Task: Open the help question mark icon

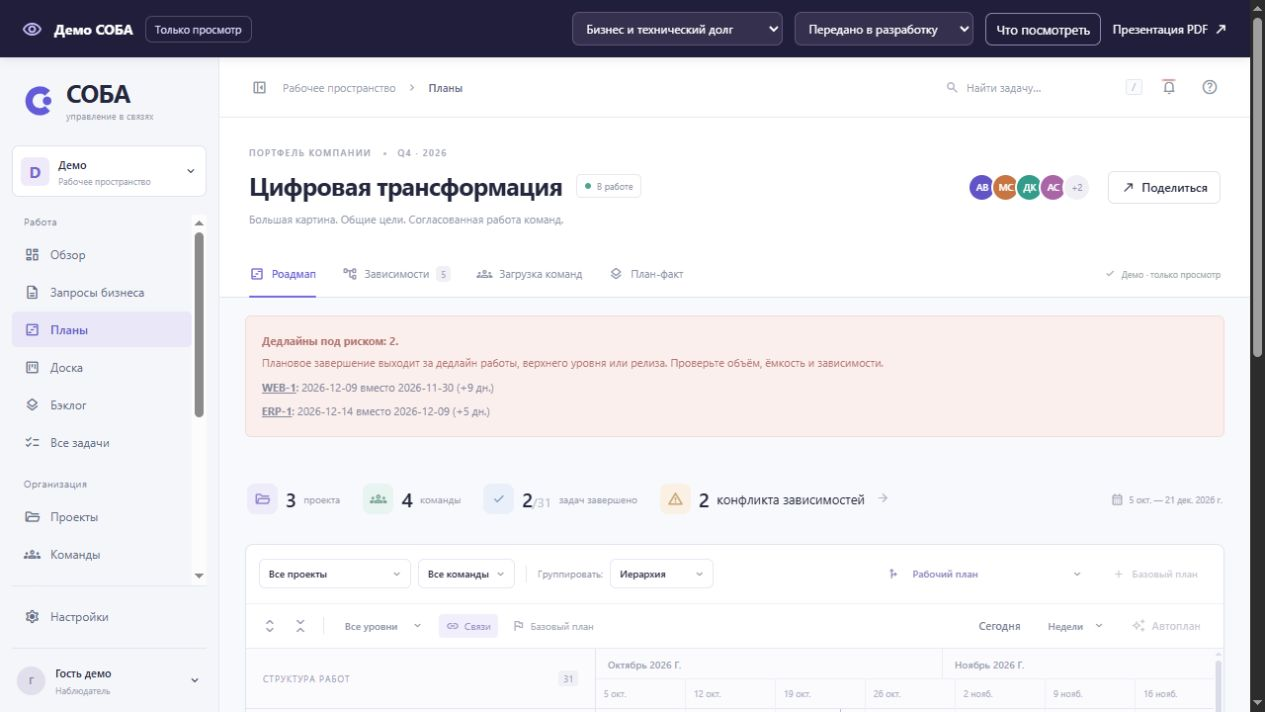Action: 1209,87
